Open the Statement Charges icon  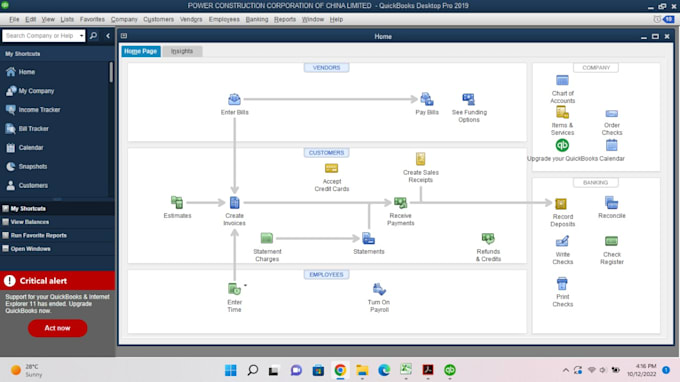click(267, 238)
